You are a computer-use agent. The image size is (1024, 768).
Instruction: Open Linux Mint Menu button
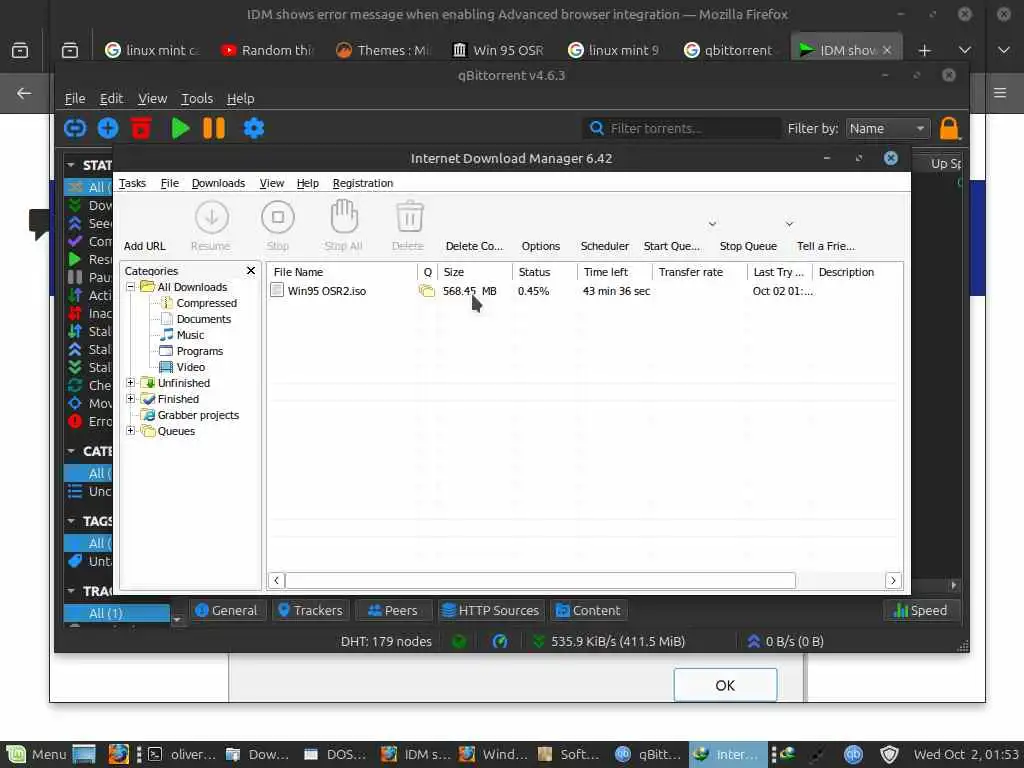coord(35,754)
